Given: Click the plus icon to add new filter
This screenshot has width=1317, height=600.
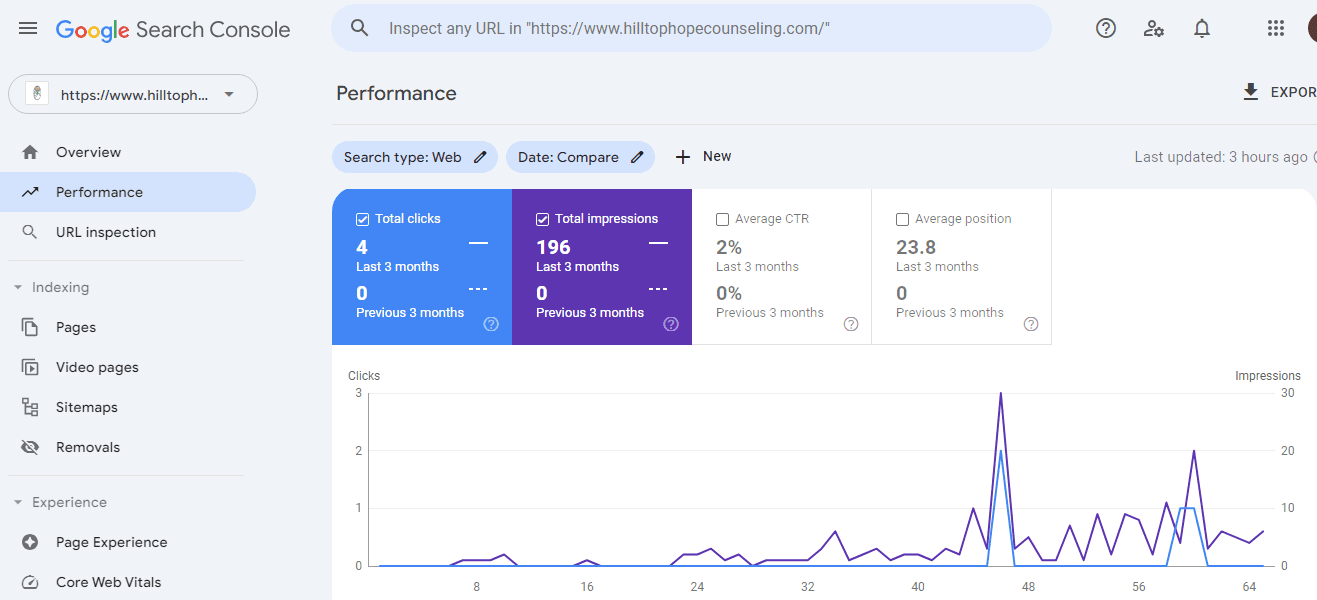Looking at the screenshot, I should (683, 157).
